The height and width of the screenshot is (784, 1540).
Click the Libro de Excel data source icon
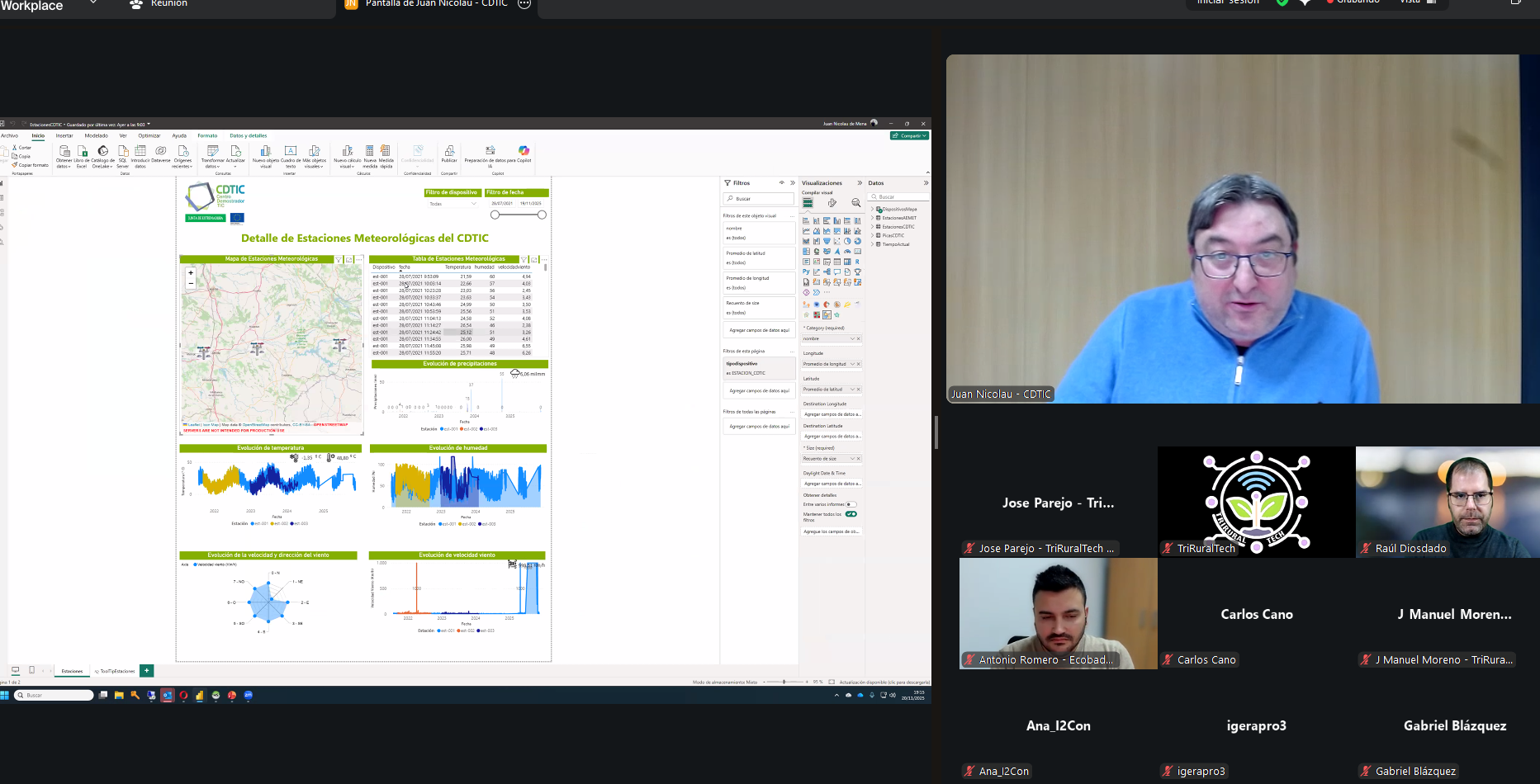point(82,151)
